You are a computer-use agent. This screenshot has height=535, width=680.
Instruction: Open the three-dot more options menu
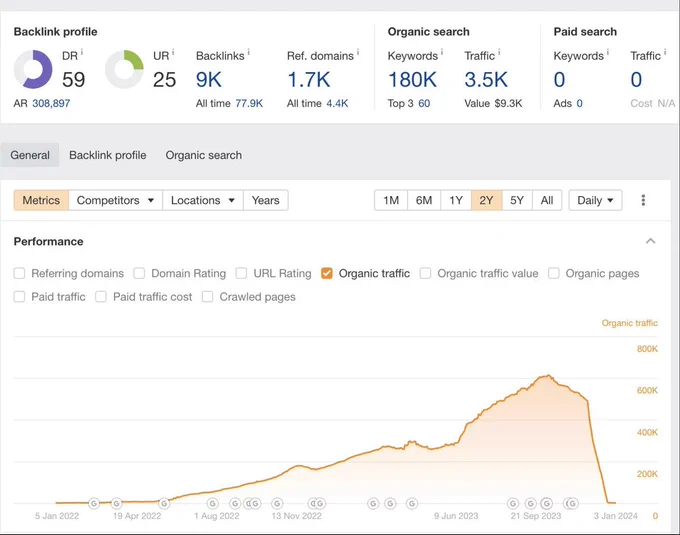pyautogui.click(x=643, y=200)
